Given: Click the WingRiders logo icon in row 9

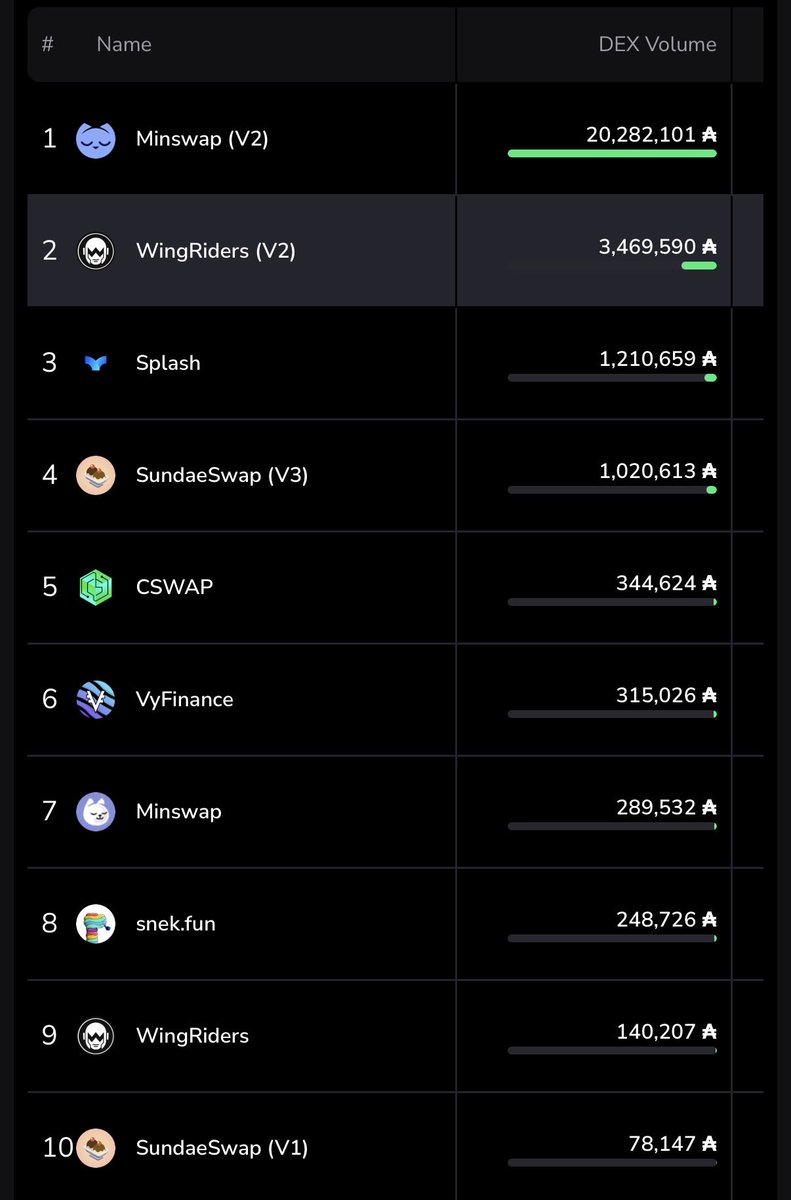Looking at the screenshot, I should click(96, 1035).
